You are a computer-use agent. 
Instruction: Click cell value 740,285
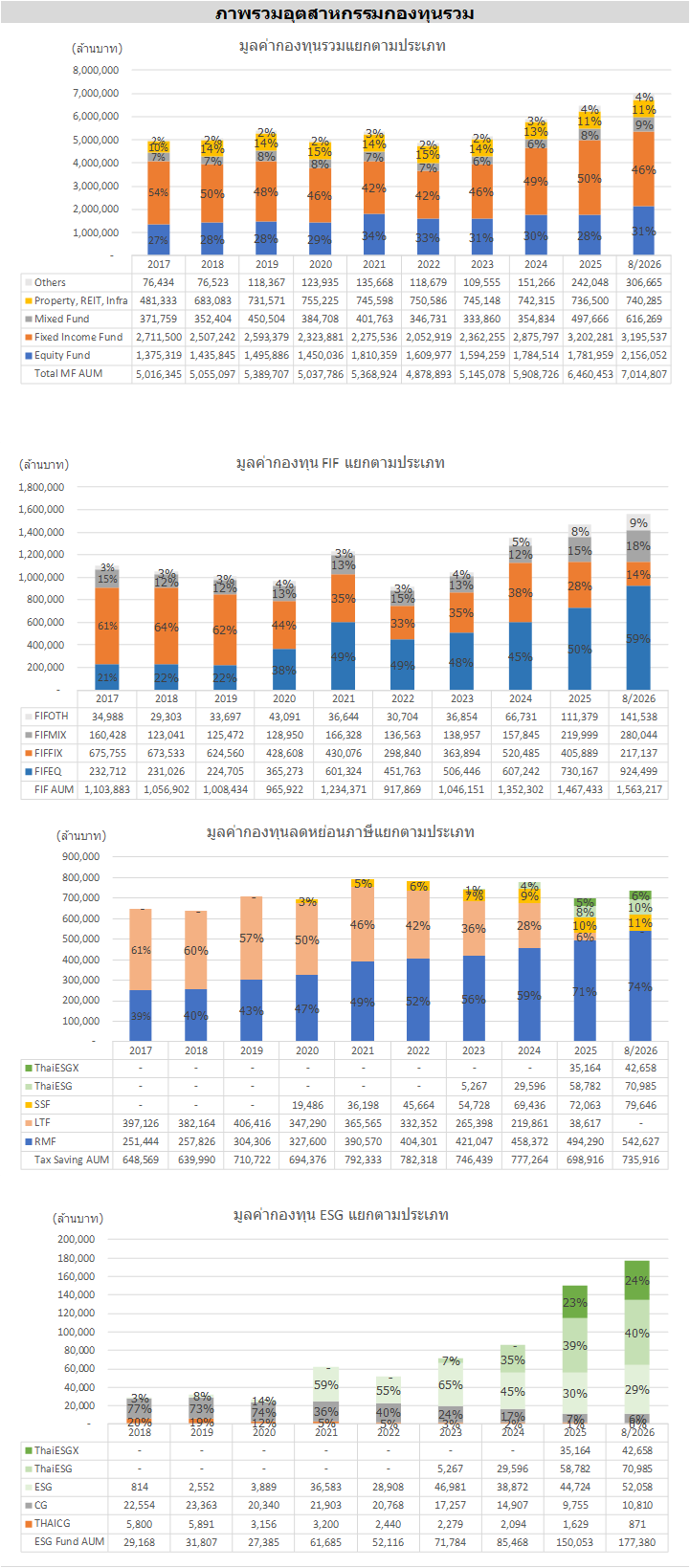pyautogui.click(x=643, y=301)
